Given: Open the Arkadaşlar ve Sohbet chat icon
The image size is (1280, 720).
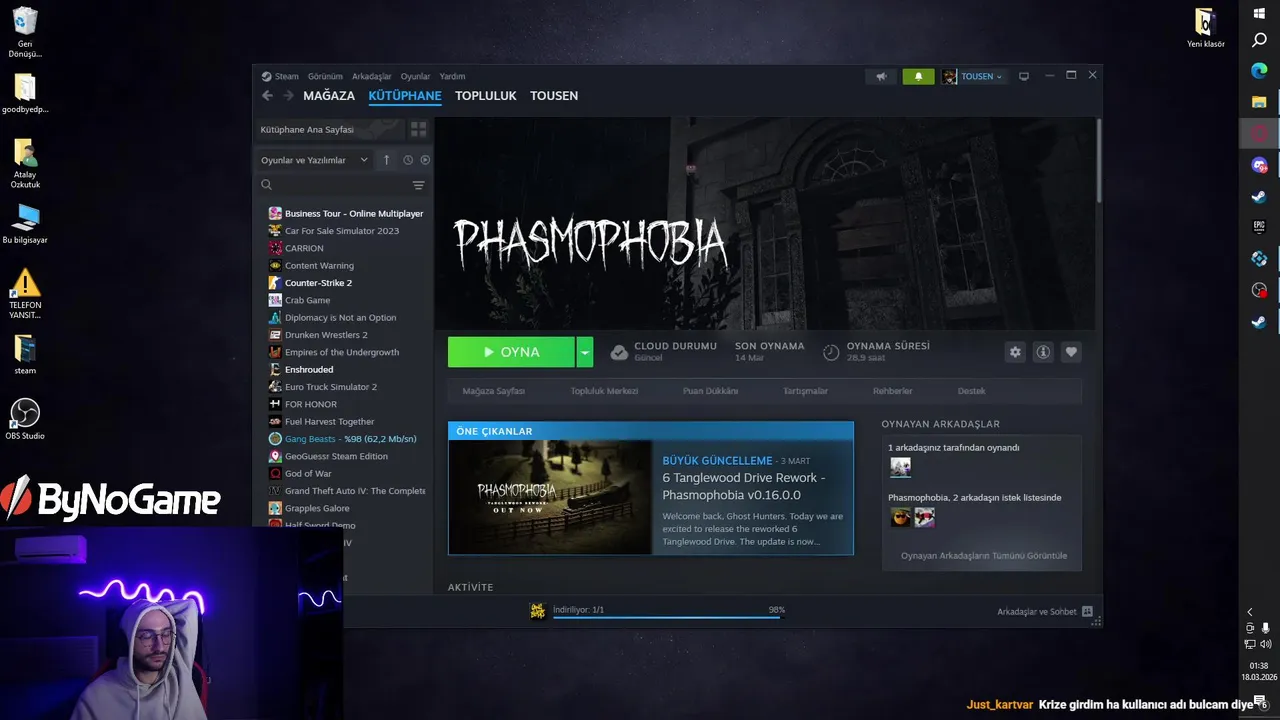Looking at the screenshot, I should pos(1087,611).
